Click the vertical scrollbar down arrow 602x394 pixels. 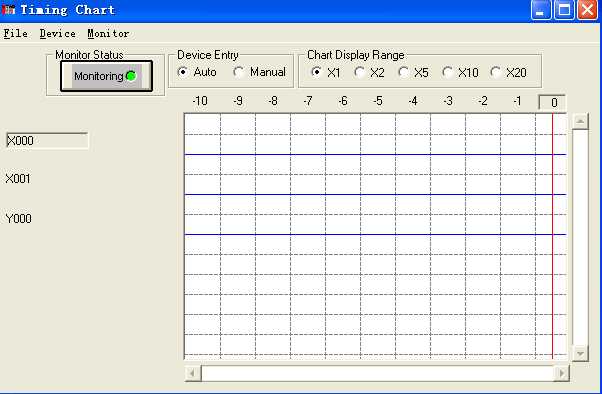580,353
